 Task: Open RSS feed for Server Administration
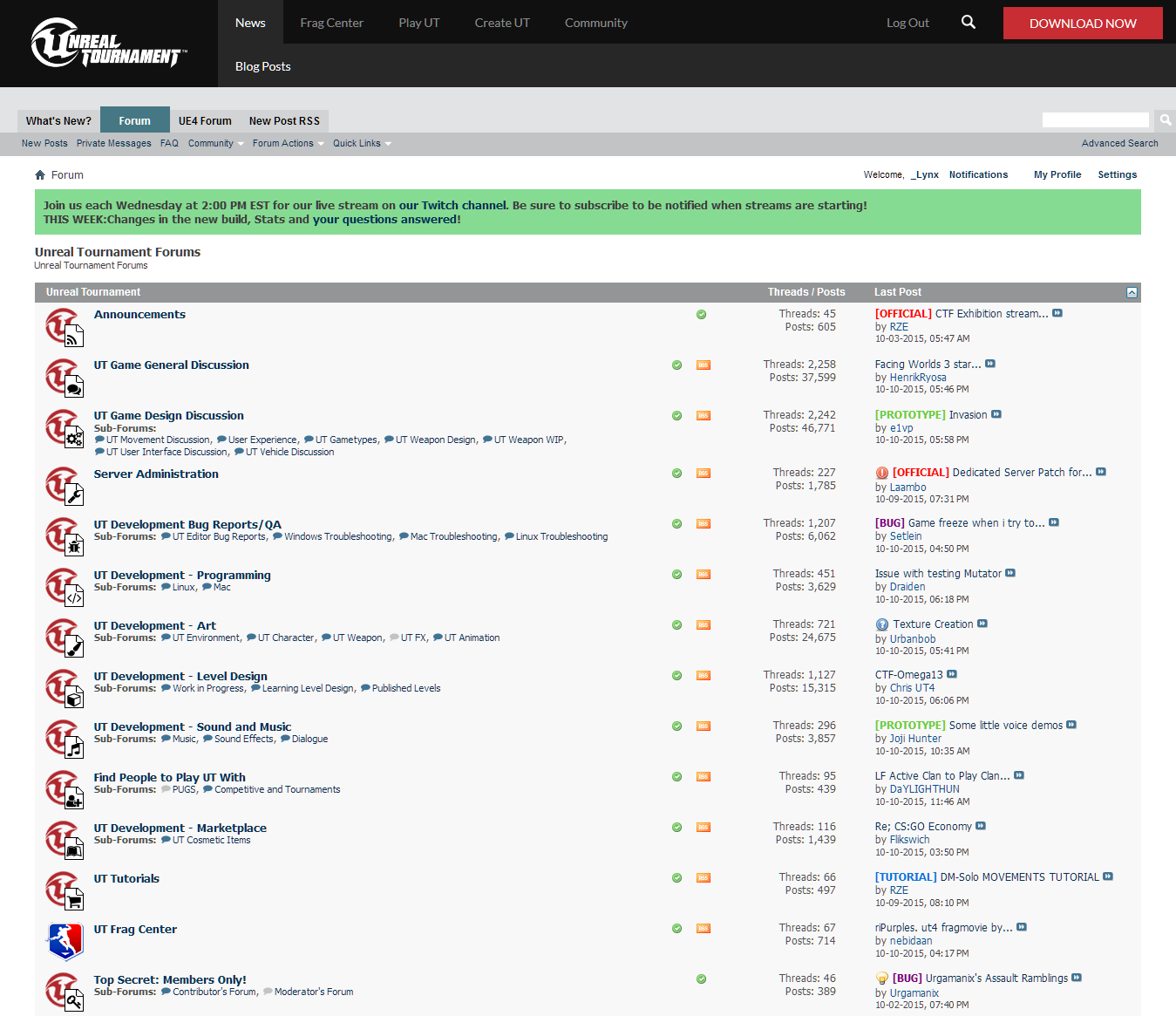(x=704, y=474)
